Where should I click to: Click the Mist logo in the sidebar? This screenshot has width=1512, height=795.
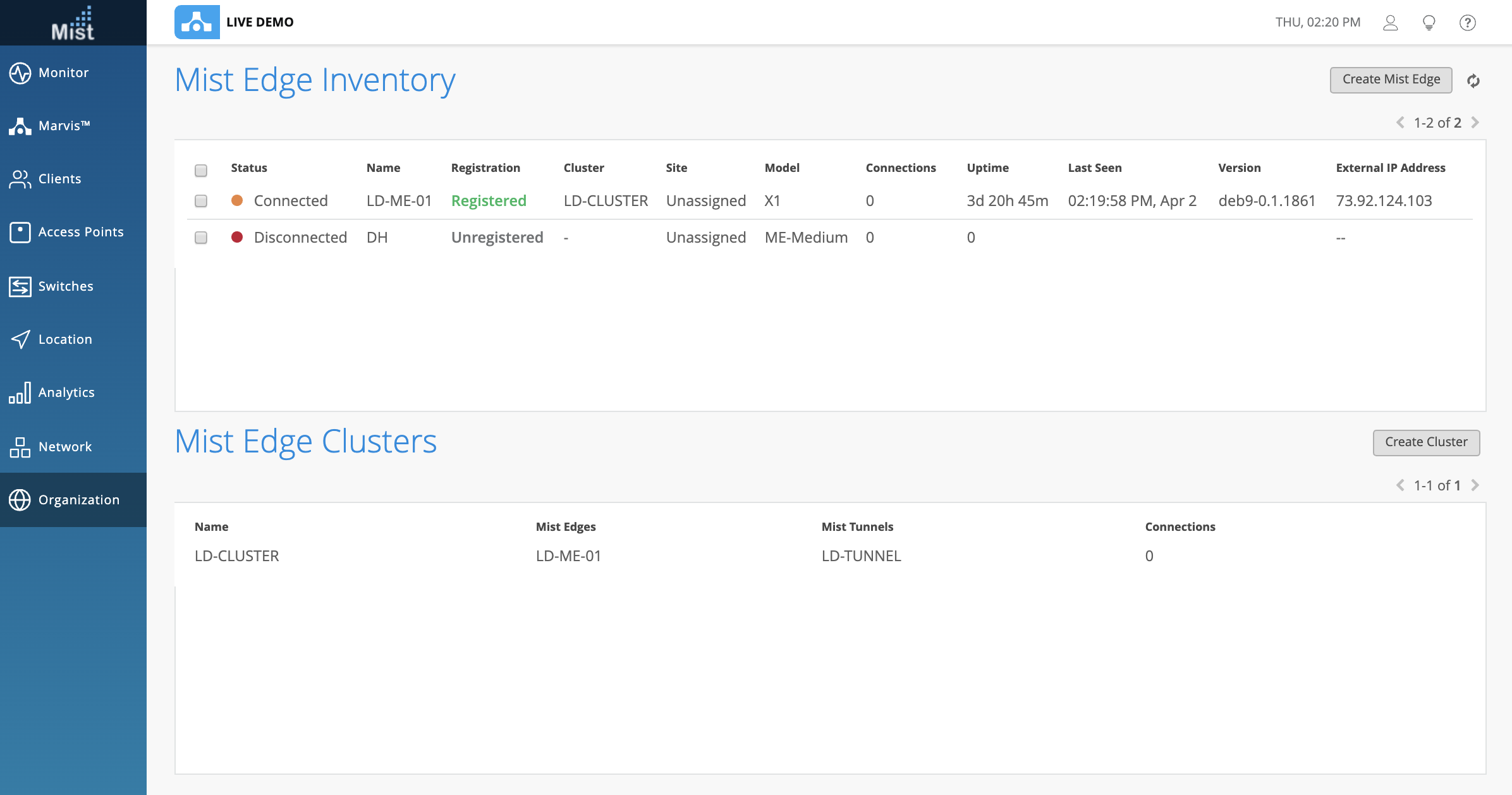point(73,24)
